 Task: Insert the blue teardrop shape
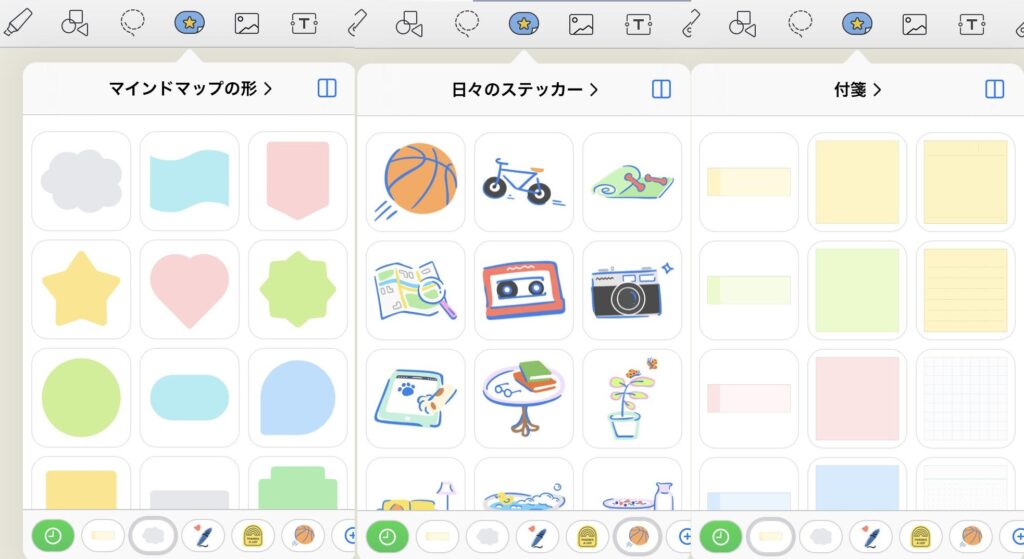tap(298, 398)
